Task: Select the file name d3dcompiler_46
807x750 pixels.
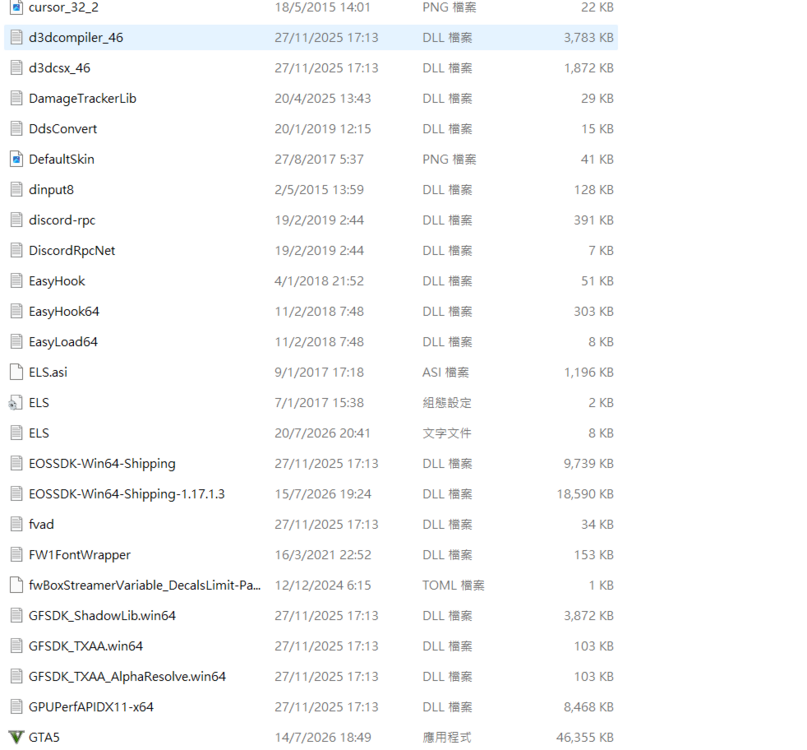Action: pyautogui.click(x=76, y=38)
